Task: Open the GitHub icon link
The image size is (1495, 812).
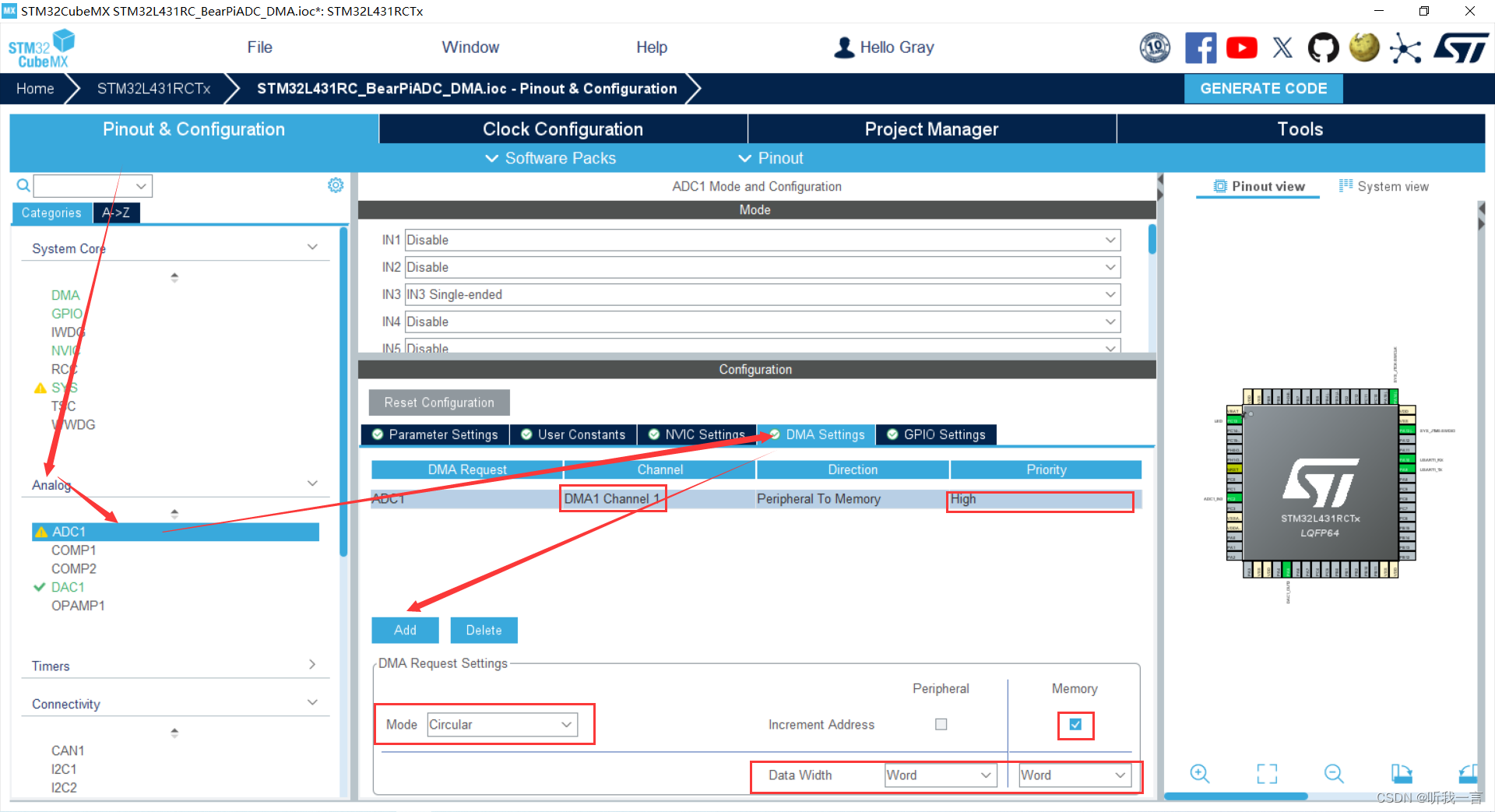Action: click(x=1323, y=47)
